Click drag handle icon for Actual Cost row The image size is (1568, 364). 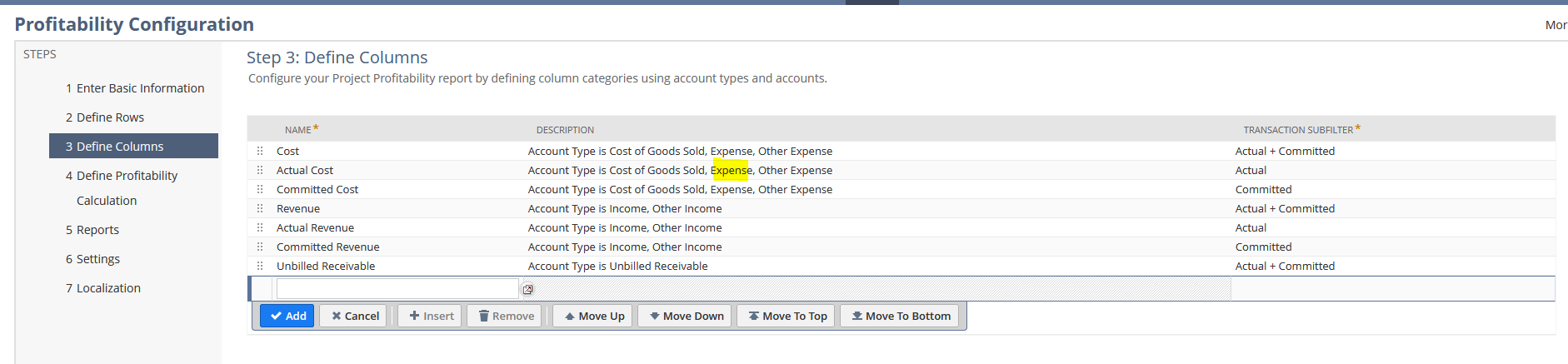point(260,170)
